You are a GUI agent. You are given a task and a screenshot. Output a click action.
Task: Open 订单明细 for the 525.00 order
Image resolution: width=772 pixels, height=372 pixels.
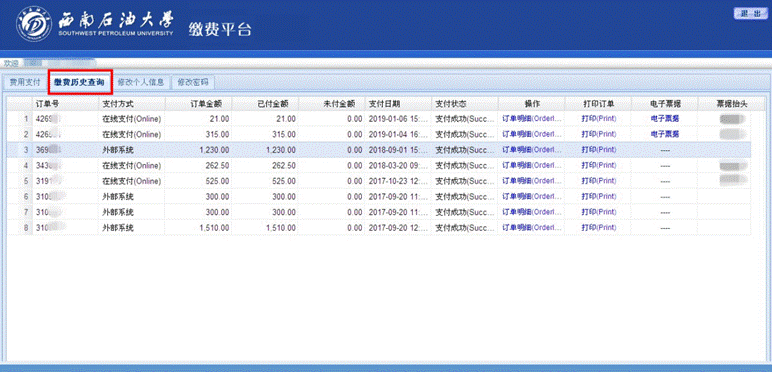[x=532, y=181]
